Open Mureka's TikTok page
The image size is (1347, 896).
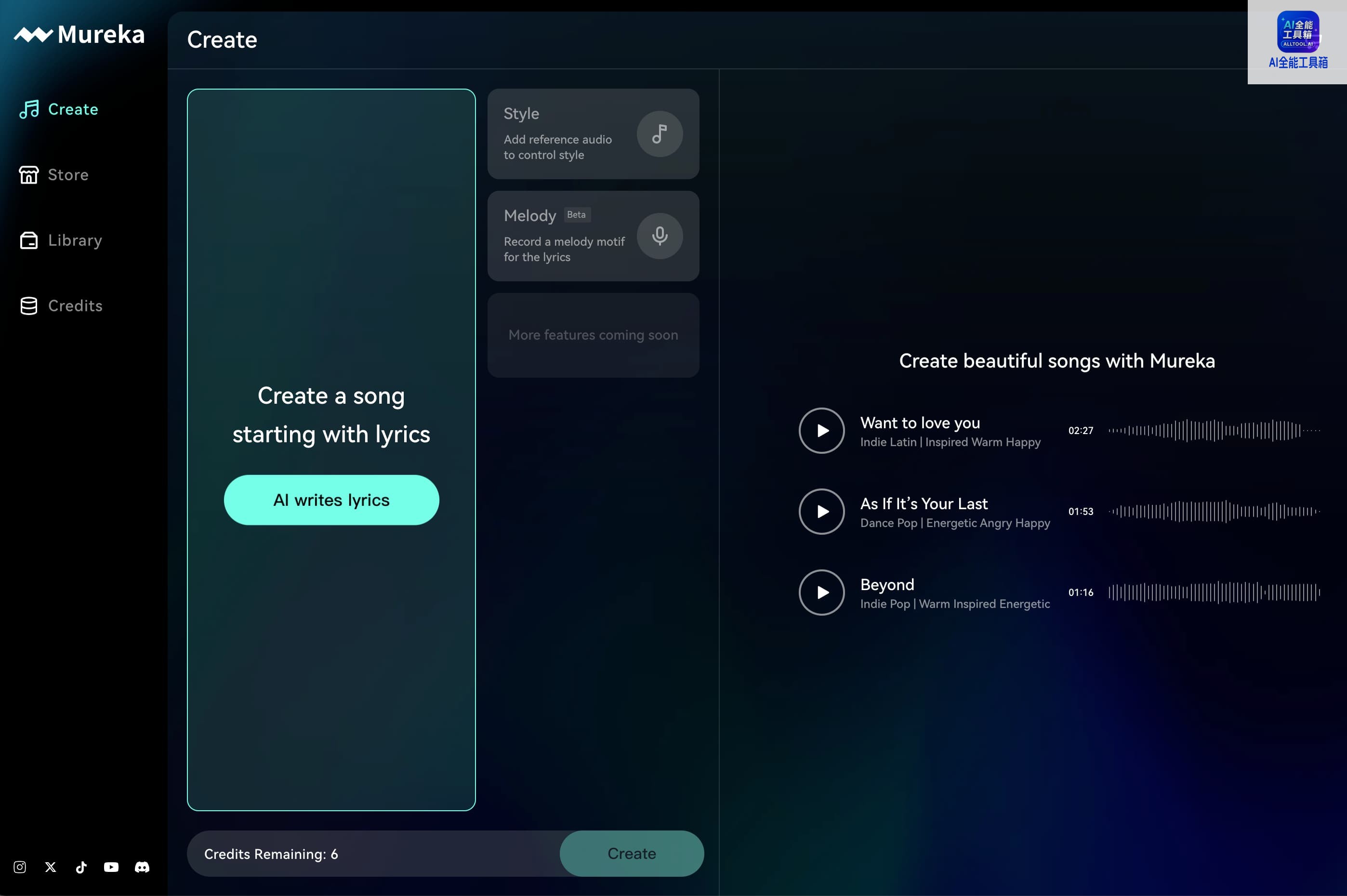pos(81,867)
